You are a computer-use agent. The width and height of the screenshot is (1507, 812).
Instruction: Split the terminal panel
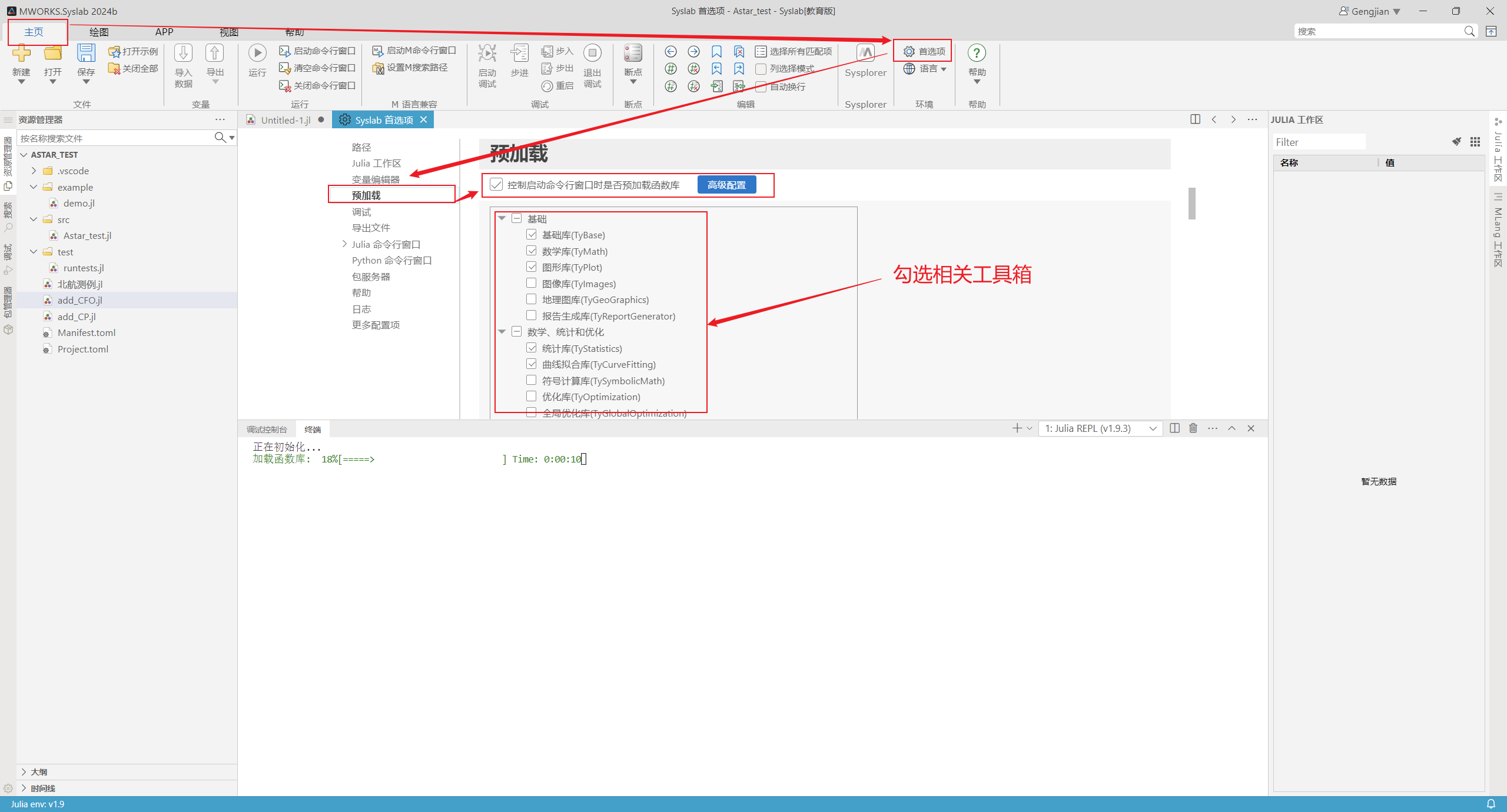pos(1174,428)
